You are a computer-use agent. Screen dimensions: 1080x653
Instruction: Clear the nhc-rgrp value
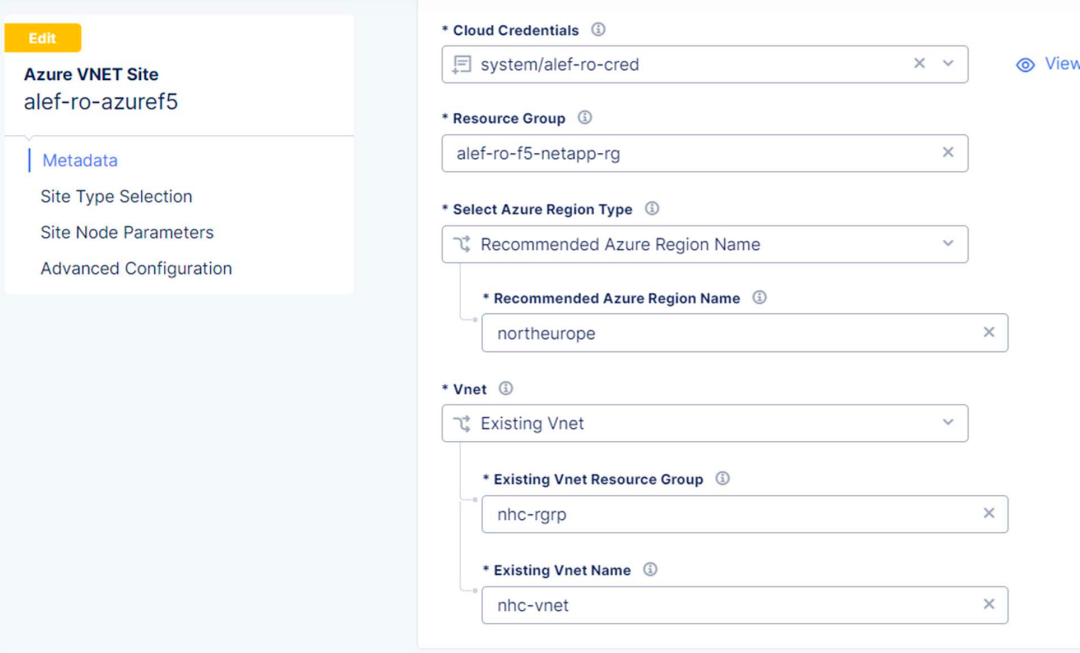tap(988, 513)
